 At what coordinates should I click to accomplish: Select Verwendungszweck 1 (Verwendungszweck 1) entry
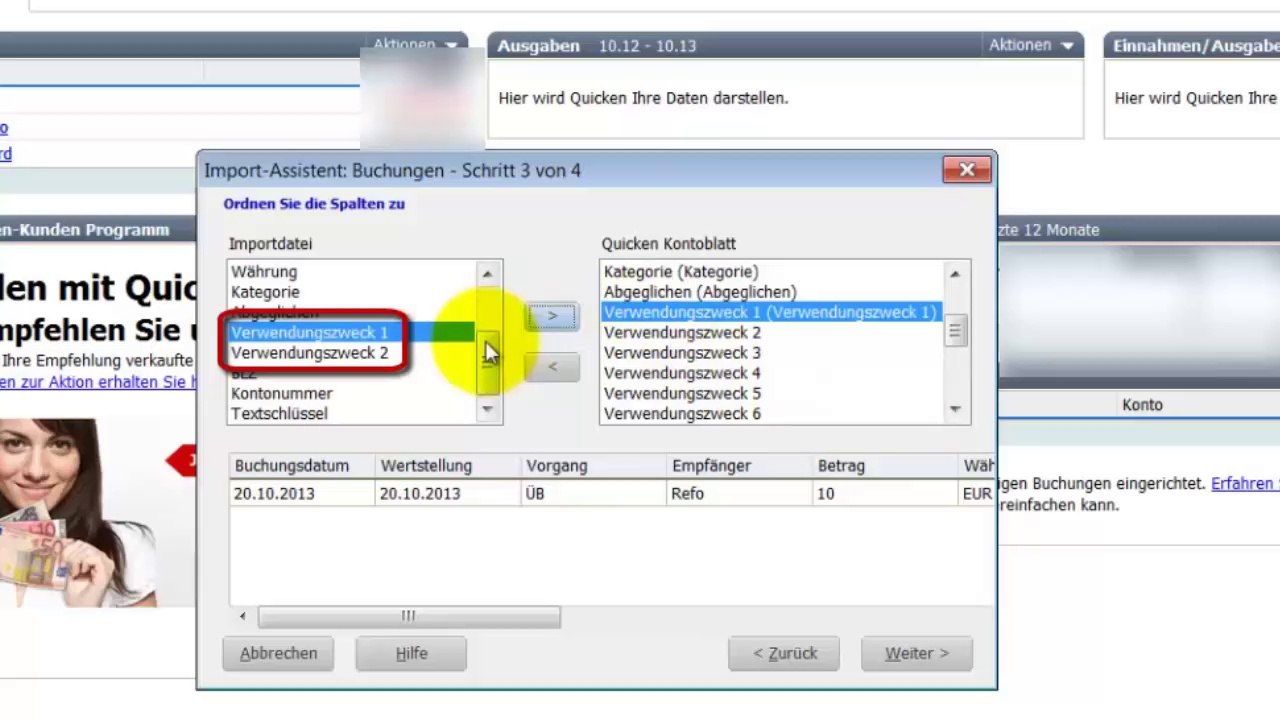[771, 312]
